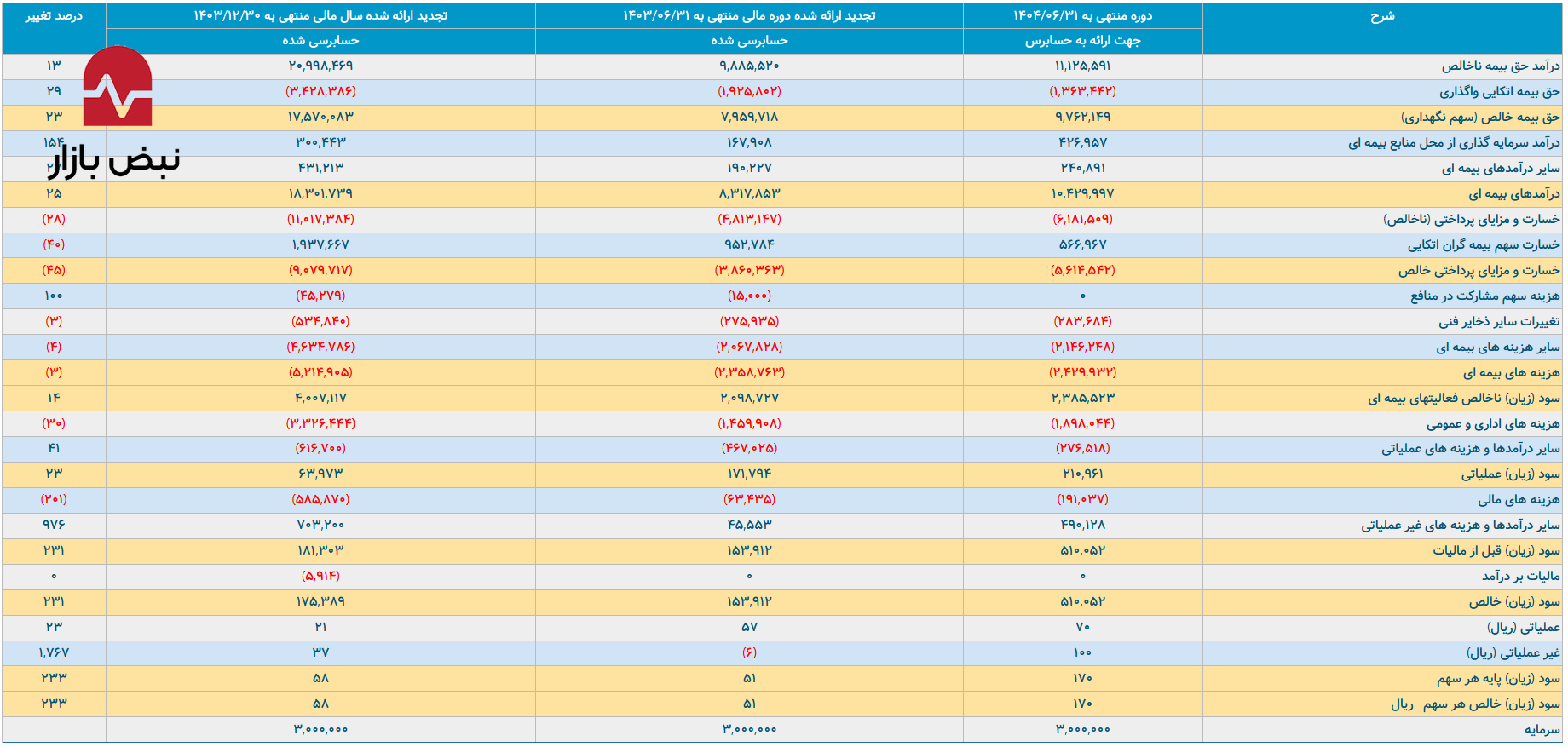Click the دوره منتهی به ۱۴۰۴/۰۶/۳۱ header

(1082, 16)
